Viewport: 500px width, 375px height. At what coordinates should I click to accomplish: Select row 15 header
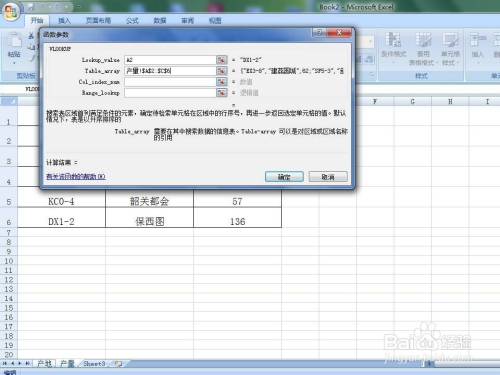[x=9, y=308]
